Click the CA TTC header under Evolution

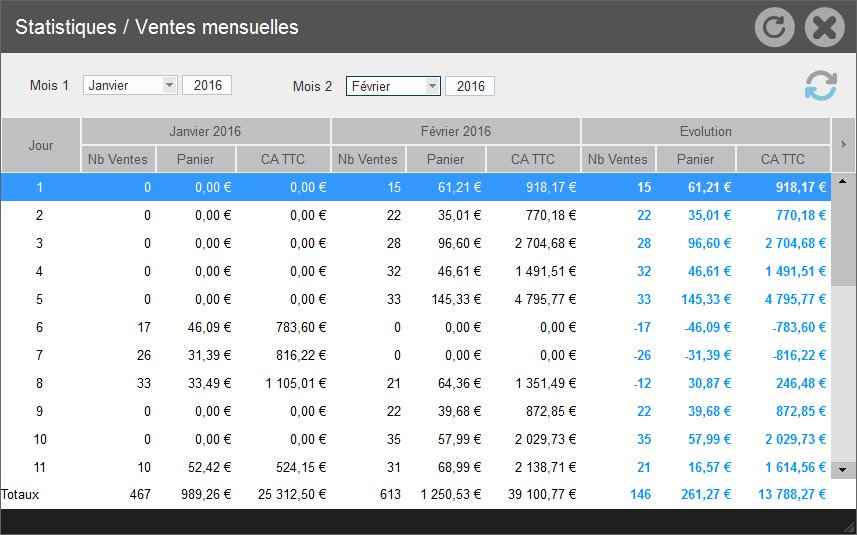point(782,159)
